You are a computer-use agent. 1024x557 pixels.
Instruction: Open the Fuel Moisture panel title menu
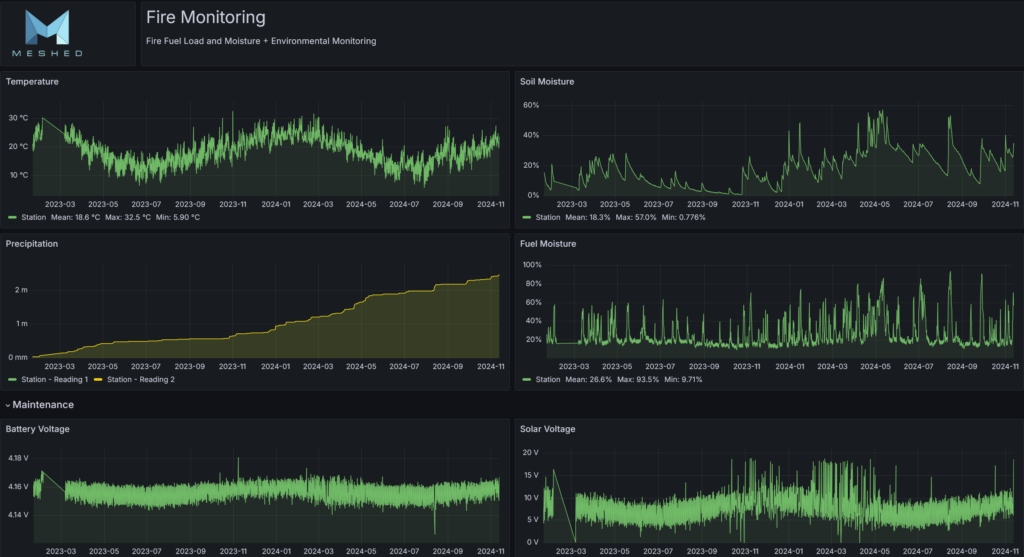pos(548,243)
